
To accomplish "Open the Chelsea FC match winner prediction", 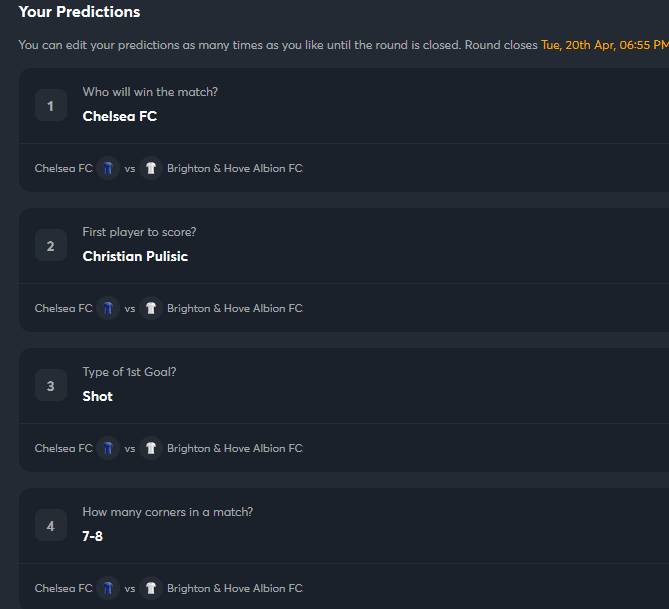I will point(120,116).
